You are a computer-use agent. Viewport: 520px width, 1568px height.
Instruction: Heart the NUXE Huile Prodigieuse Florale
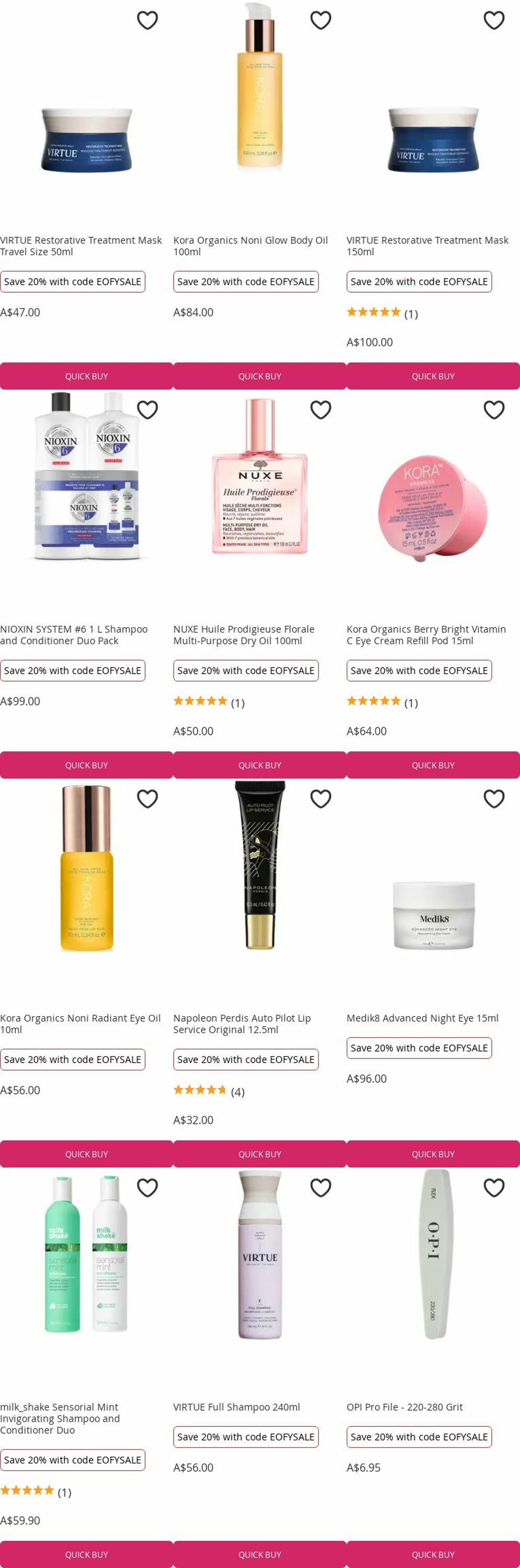tap(321, 410)
